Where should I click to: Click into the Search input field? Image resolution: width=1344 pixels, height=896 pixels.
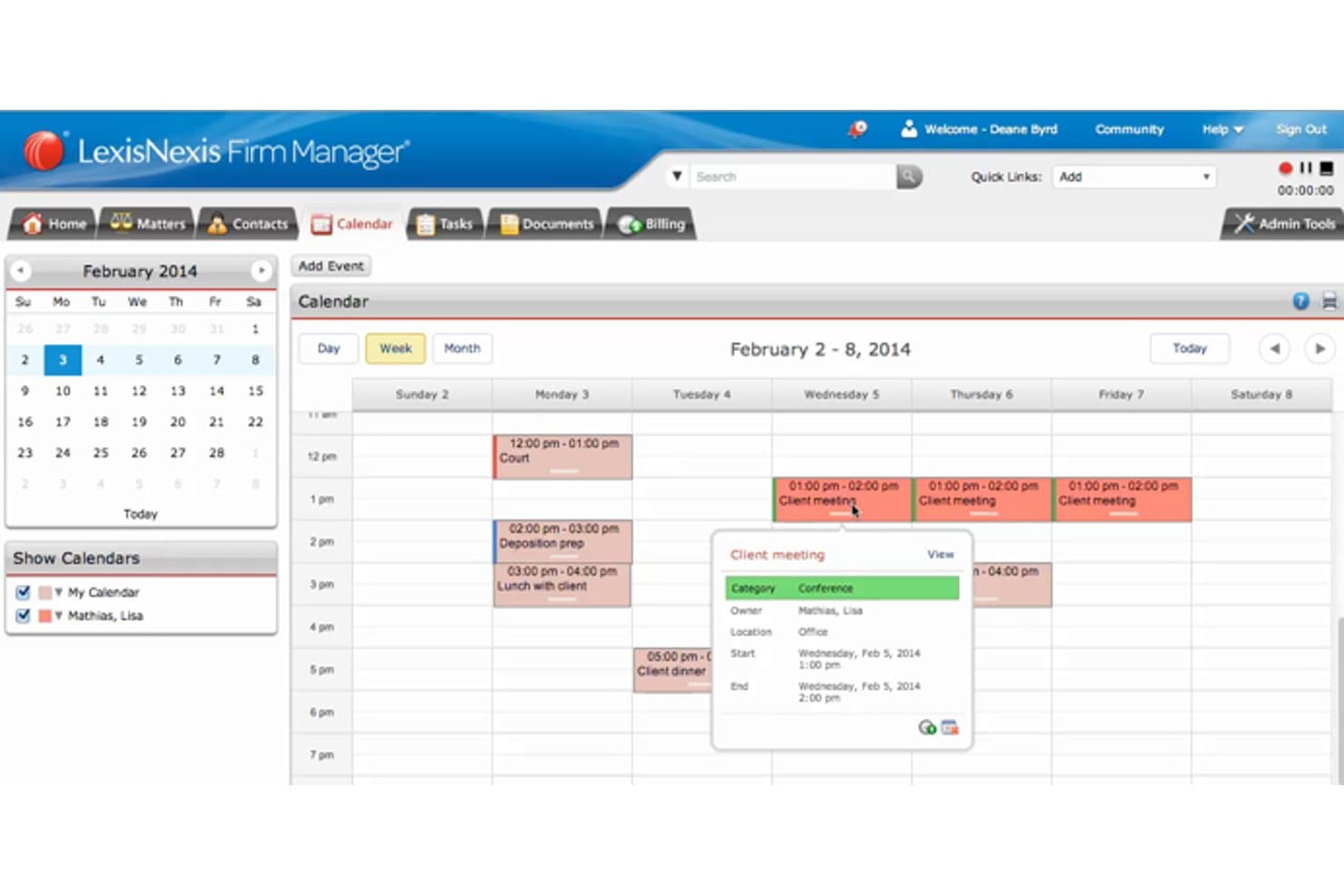click(x=792, y=176)
